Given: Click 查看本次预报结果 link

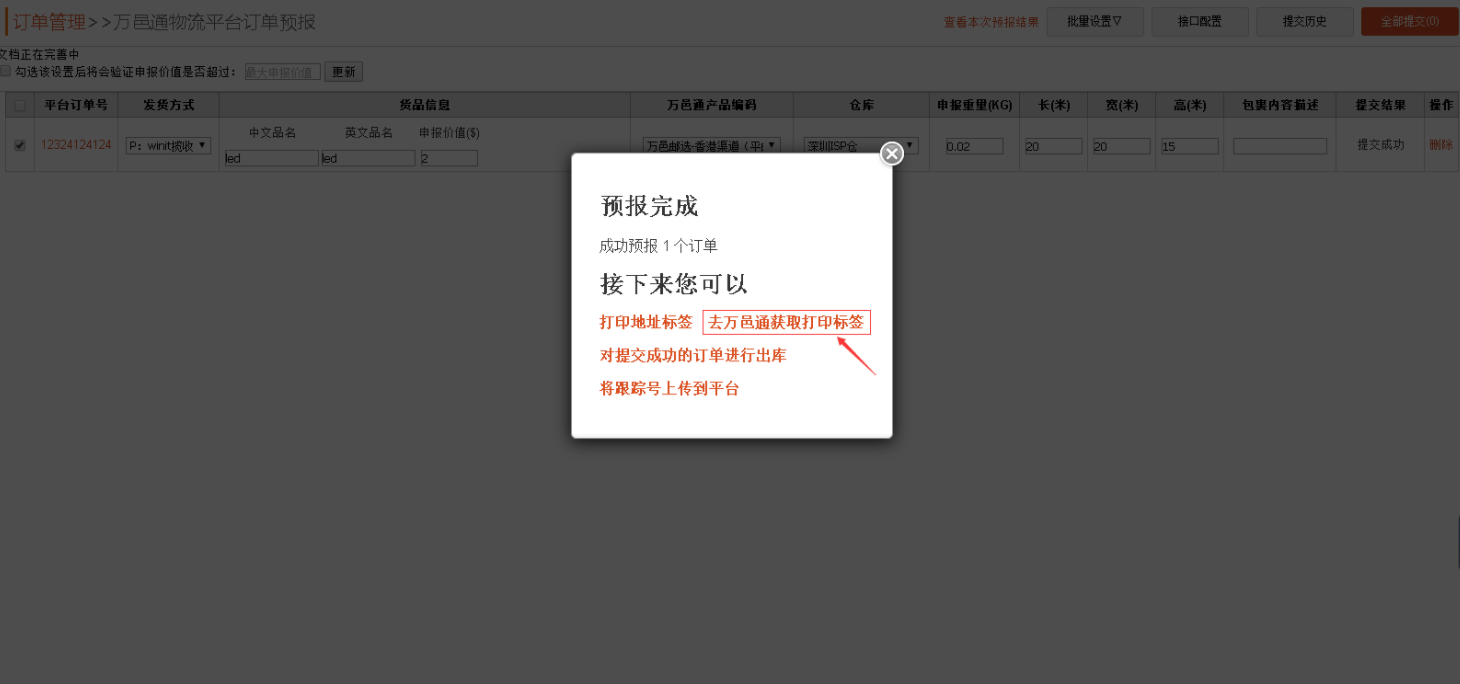Looking at the screenshot, I should pos(990,22).
